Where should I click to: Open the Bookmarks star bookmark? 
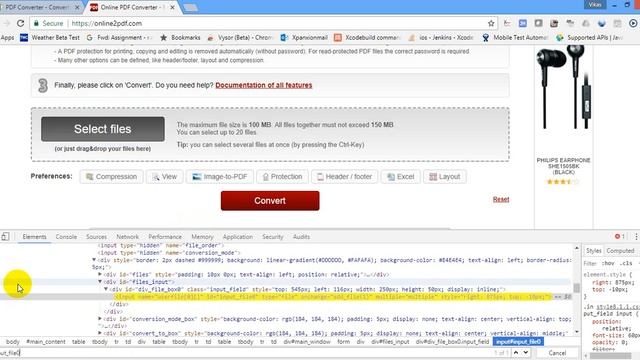180,38
